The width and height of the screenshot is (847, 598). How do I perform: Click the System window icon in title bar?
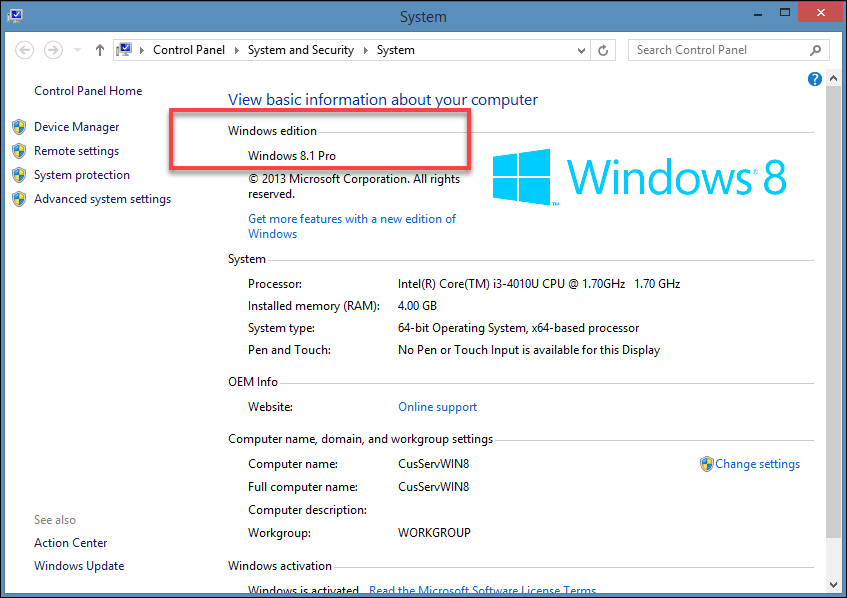[x=15, y=15]
